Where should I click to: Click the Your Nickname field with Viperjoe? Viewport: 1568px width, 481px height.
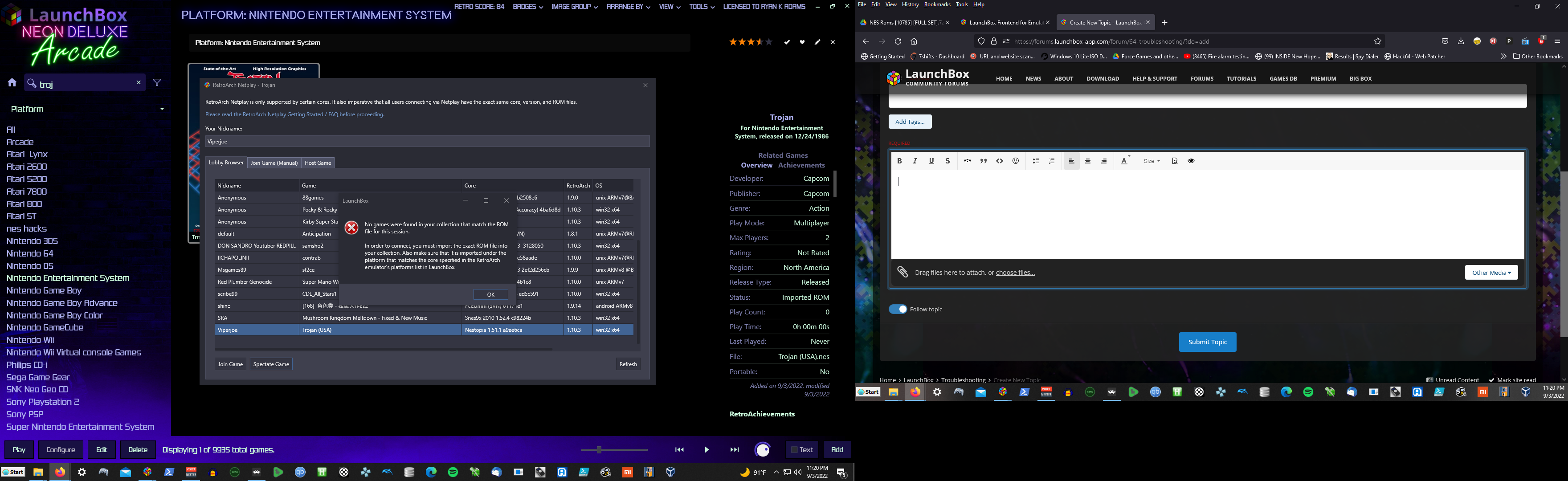(427, 142)
